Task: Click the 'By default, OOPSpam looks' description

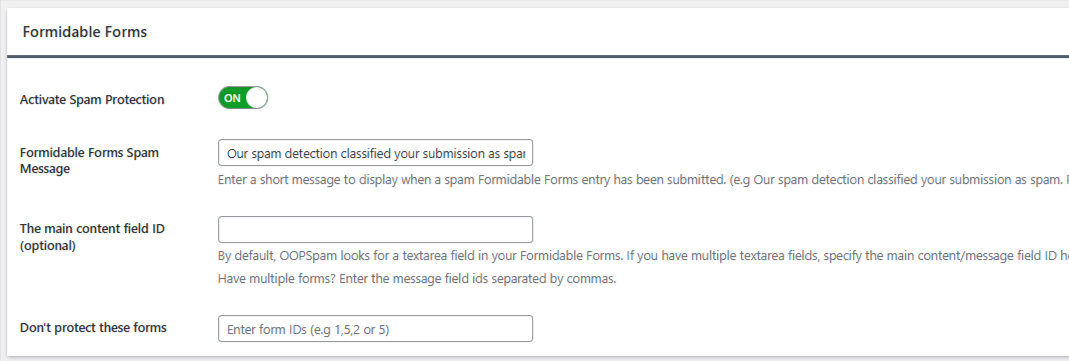Action: [643, 257]
